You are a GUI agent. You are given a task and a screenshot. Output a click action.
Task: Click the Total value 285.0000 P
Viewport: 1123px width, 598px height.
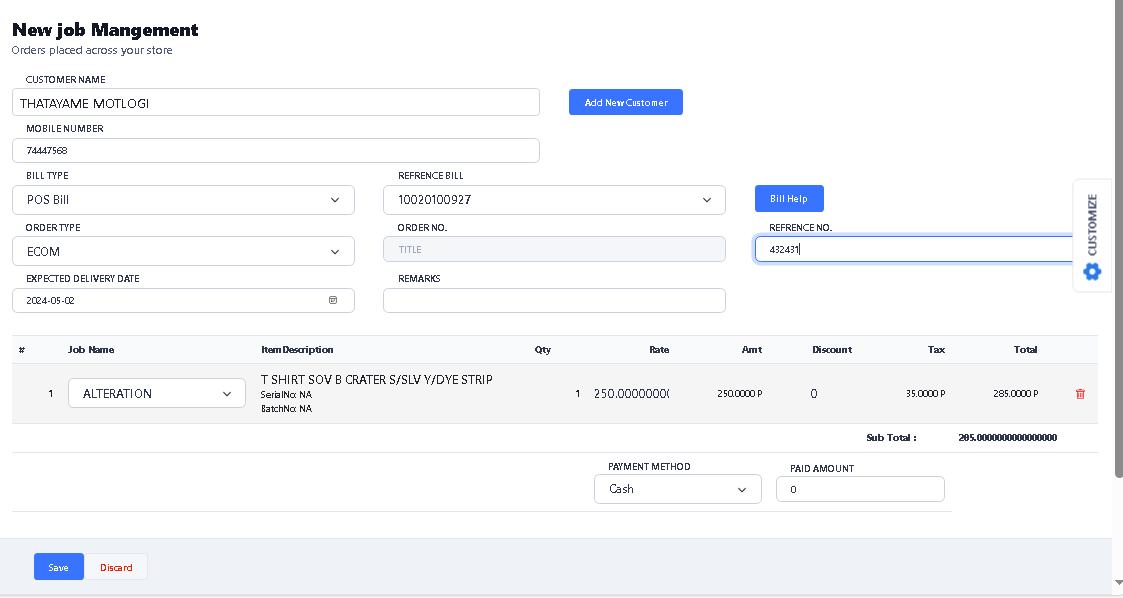[x=1016, y=394]
